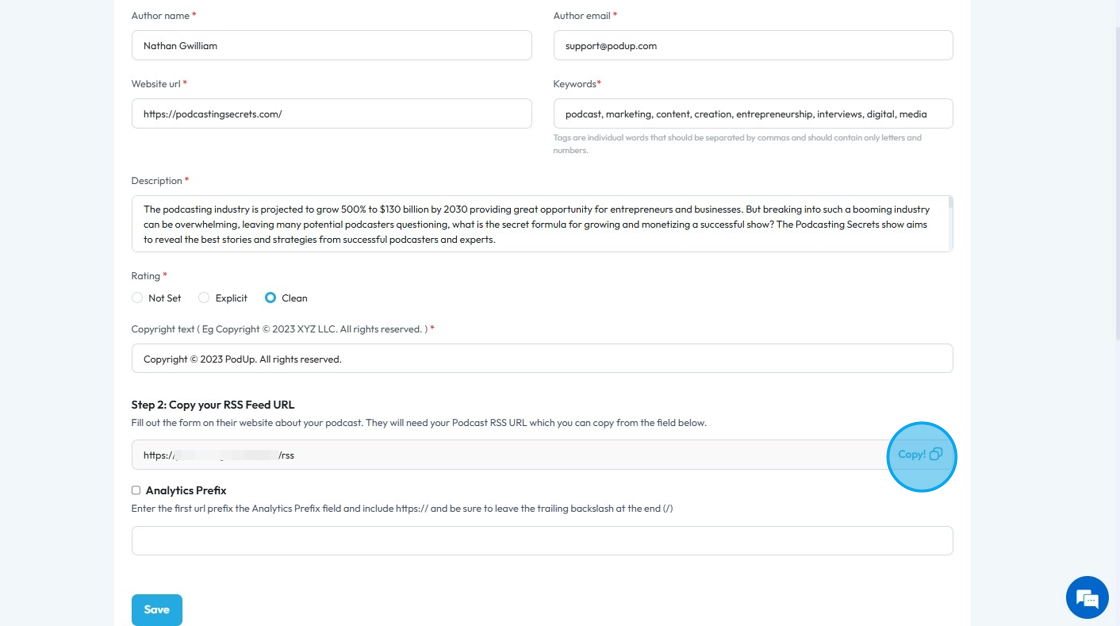This screenshot has width=1120, height=626.
Task: Click the RSS Feed URL field
Action: tap(500, 455)
